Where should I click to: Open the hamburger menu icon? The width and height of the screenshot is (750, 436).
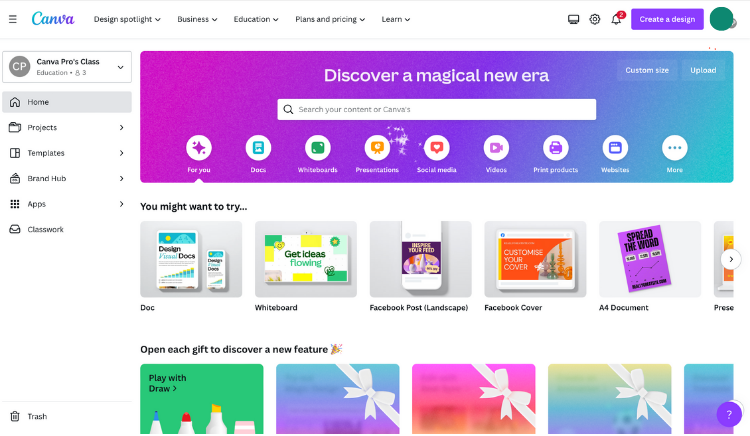click(x=13, y=19)
